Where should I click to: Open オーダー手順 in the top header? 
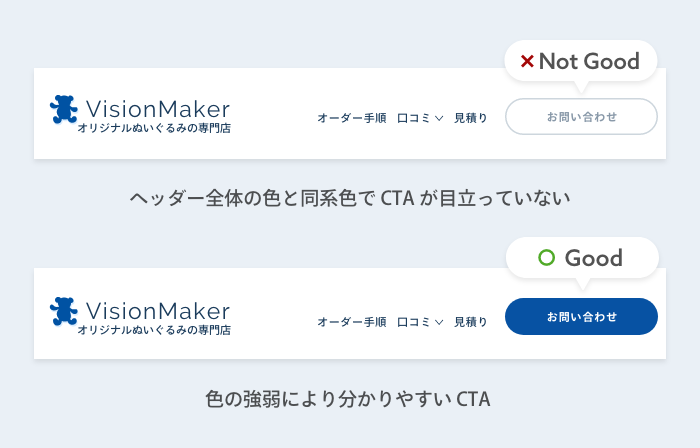click(352, 118)
